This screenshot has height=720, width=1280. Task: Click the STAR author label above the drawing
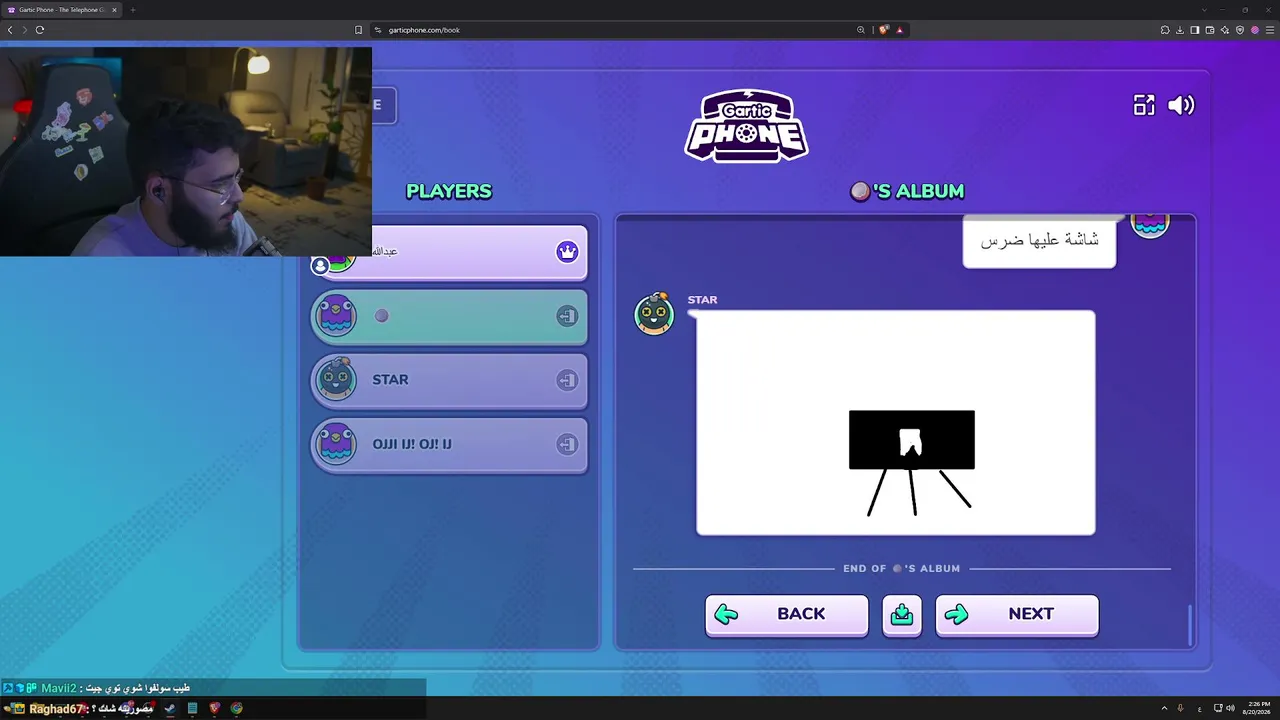[x=702, y=299]
